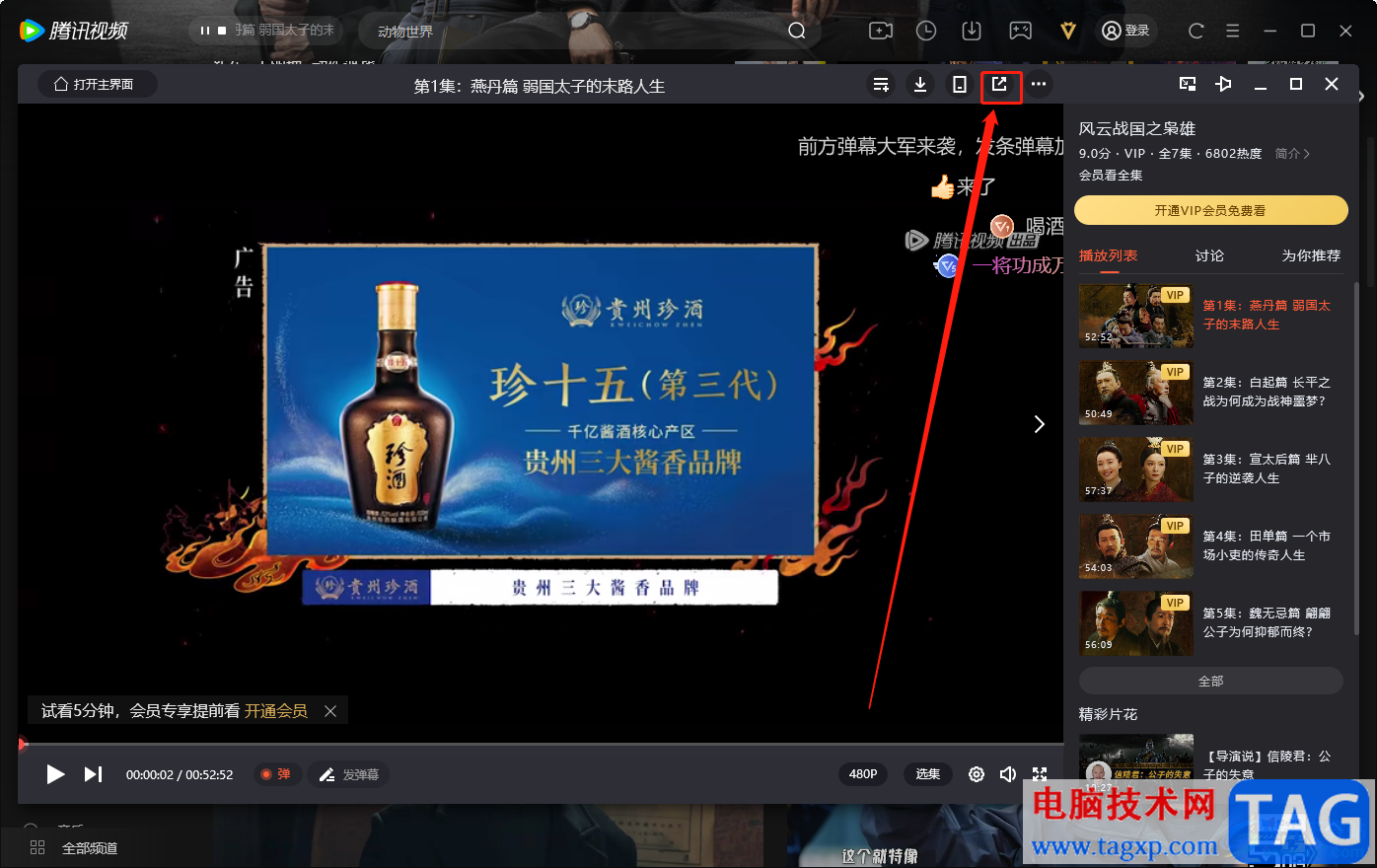This screenshot has width=1377, height=868.
Task: Open episode 4 thumbnail 54:03
Action: (x=1136, y=546)
